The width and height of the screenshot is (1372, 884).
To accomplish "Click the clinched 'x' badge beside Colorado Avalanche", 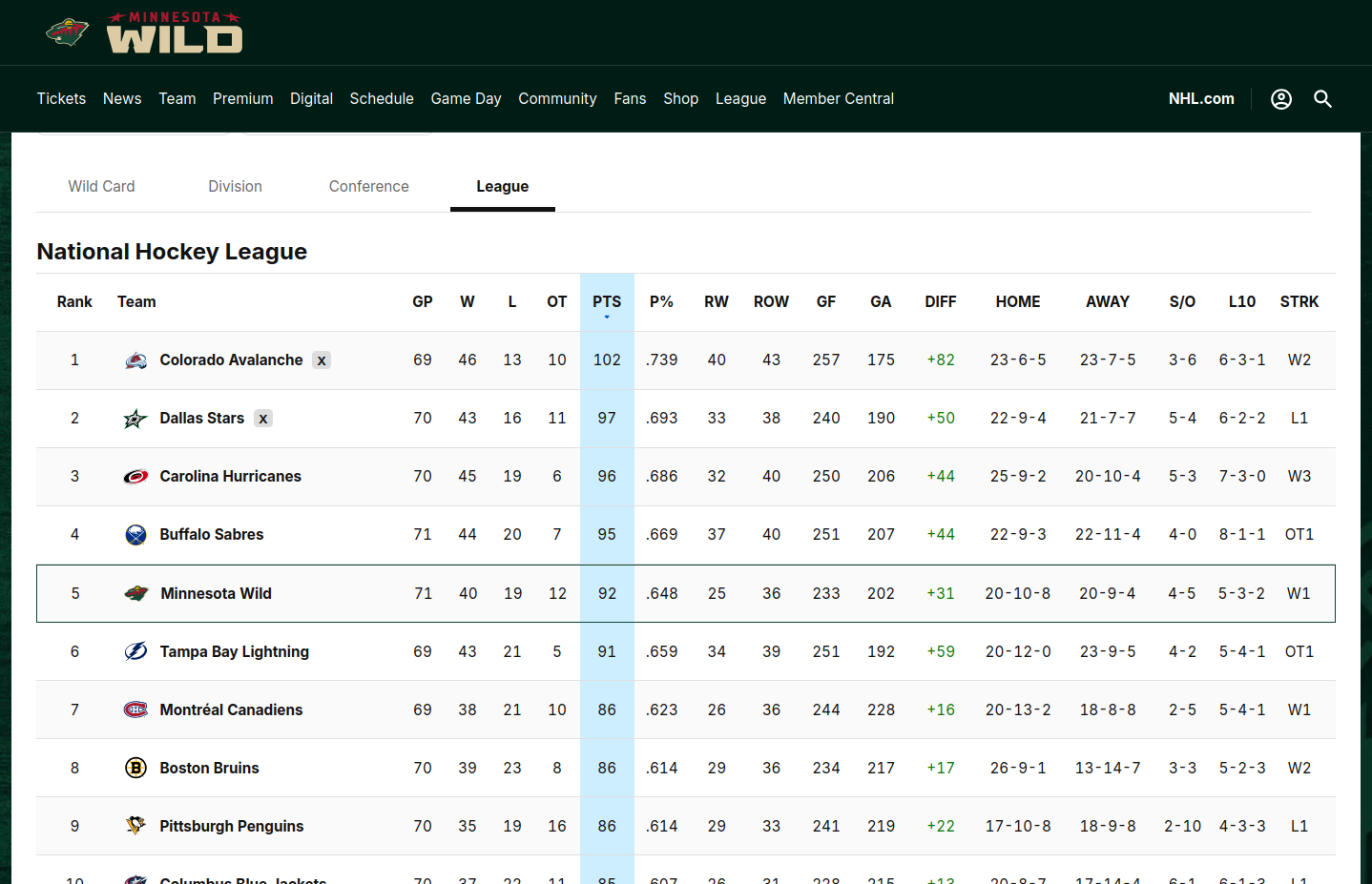I will pyautogui.click(x=322, y=360).
